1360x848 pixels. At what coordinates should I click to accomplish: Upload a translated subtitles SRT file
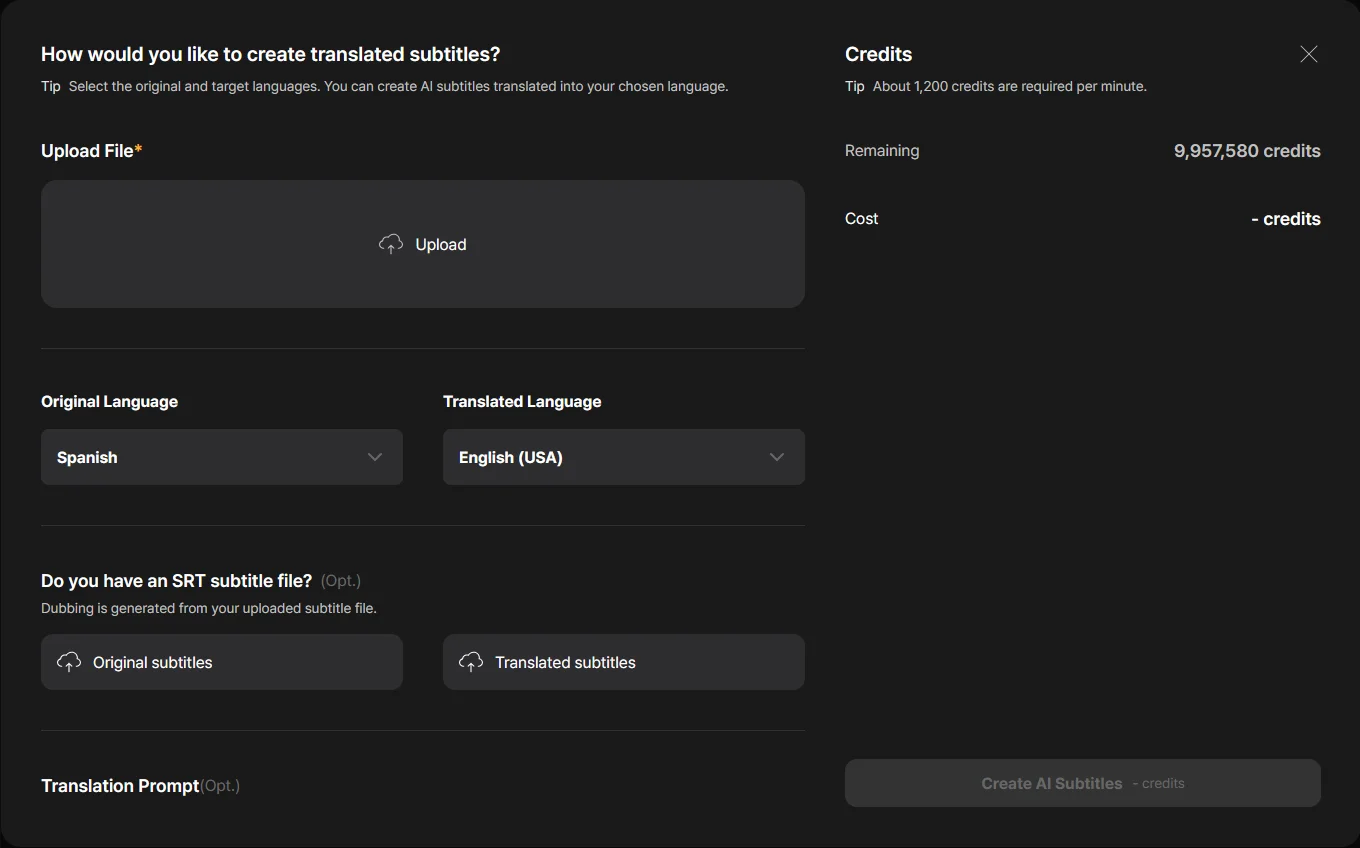624,662
